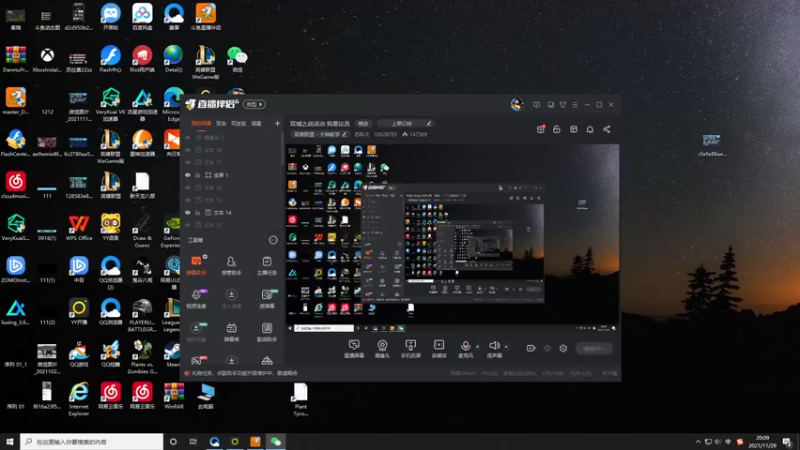Click the WeChat icon on taskbar
Viewport: 800px width, 450px height.
[276, 442]
